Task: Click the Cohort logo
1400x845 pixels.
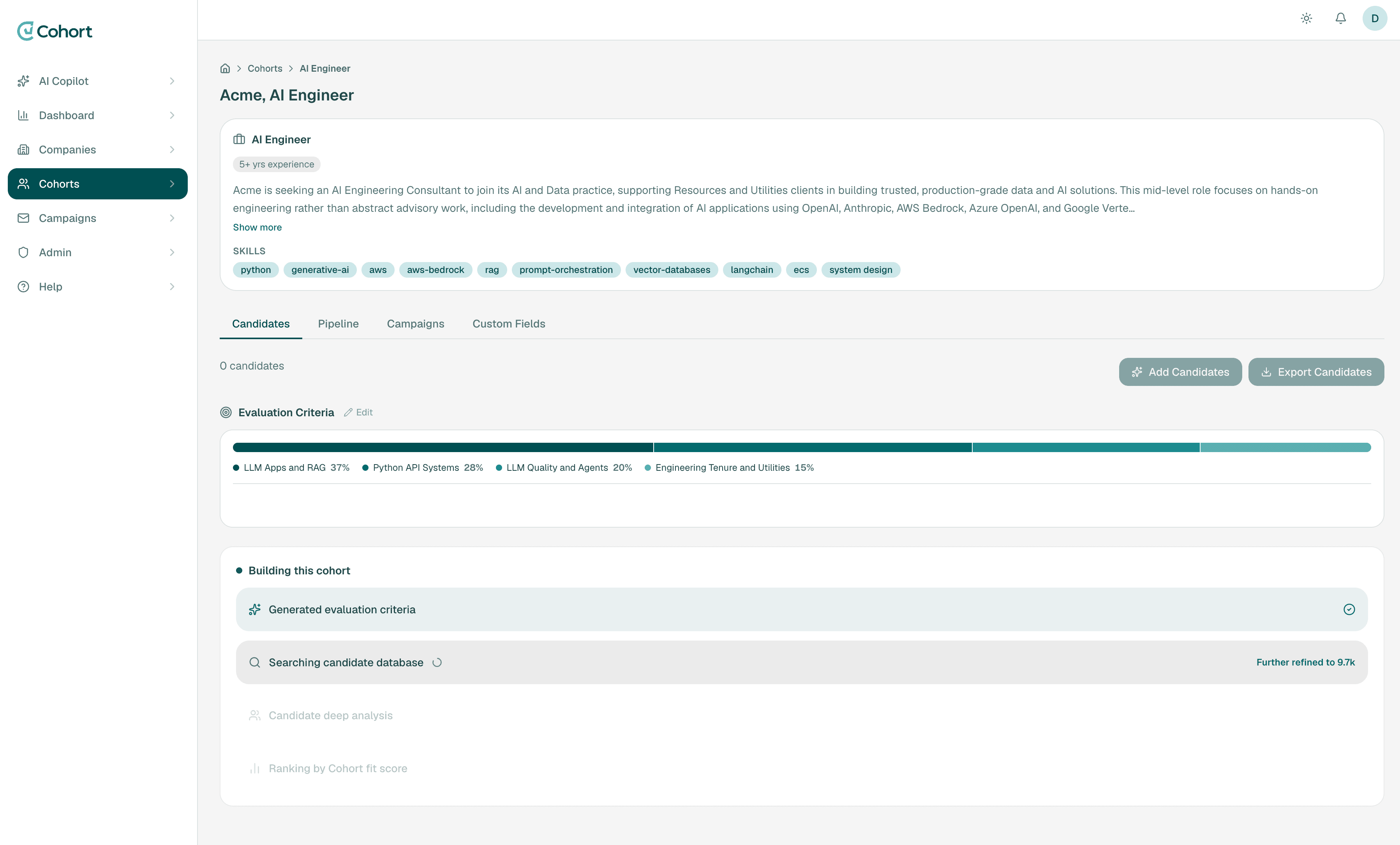Action: [x=55, y=31]
